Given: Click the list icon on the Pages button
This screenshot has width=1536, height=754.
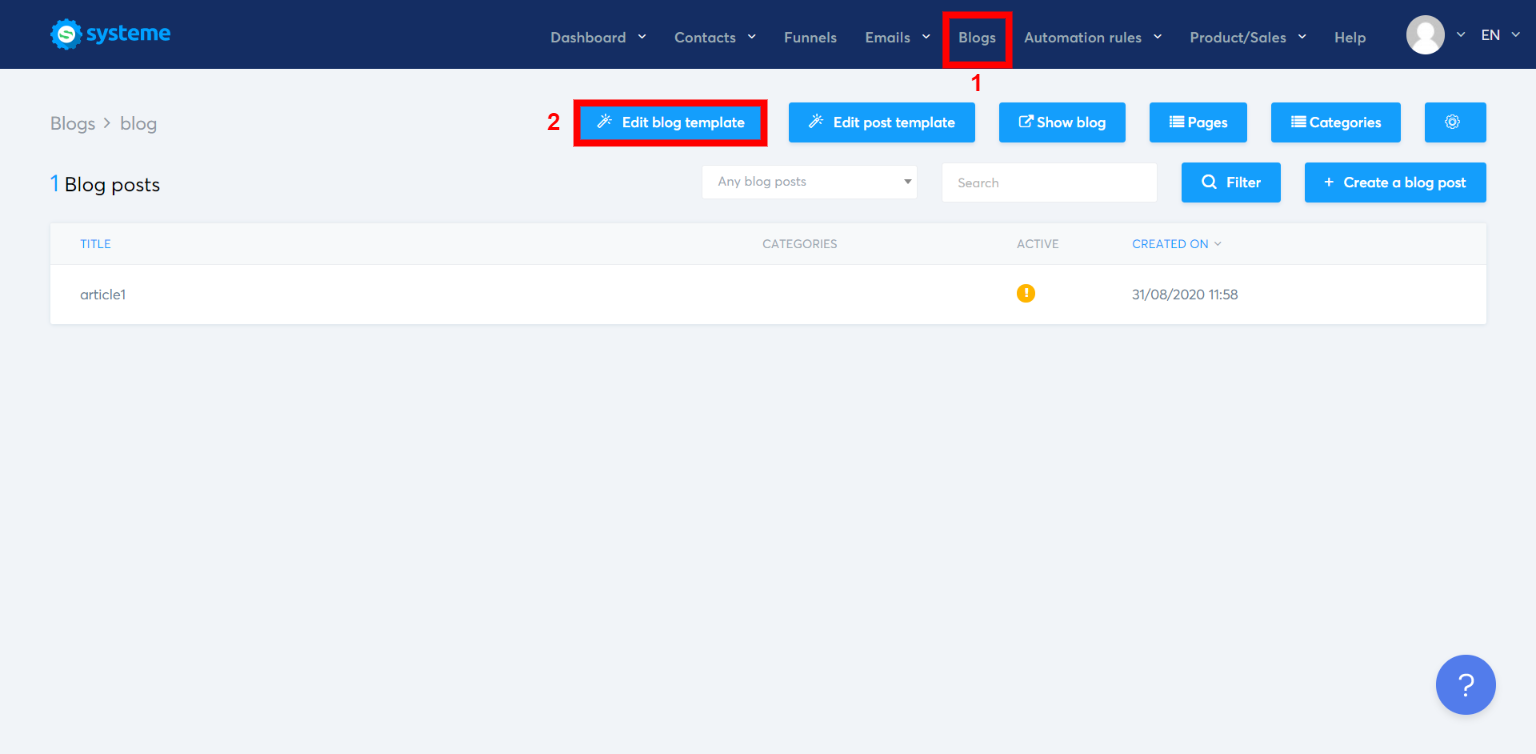Looking at the screenshot, I should click(x=1175, y=122).
